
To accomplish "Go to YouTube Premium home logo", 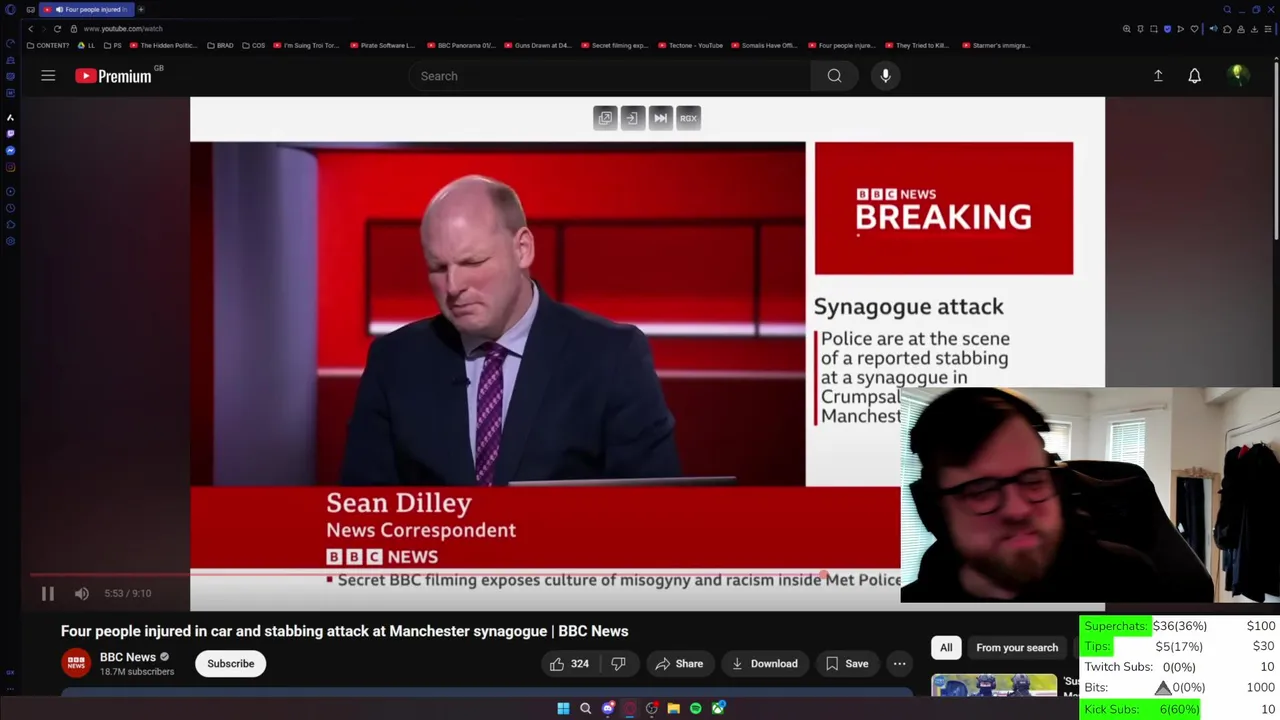I will click(113, 76).
